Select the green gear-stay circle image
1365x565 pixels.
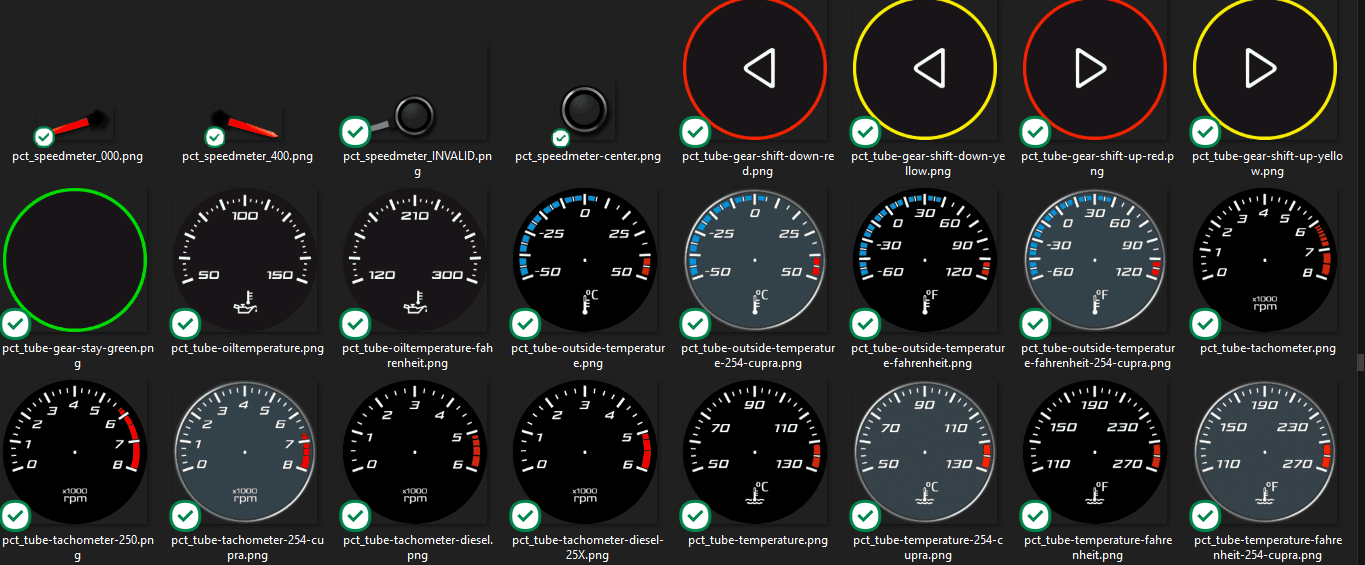(x=75, y=260)
